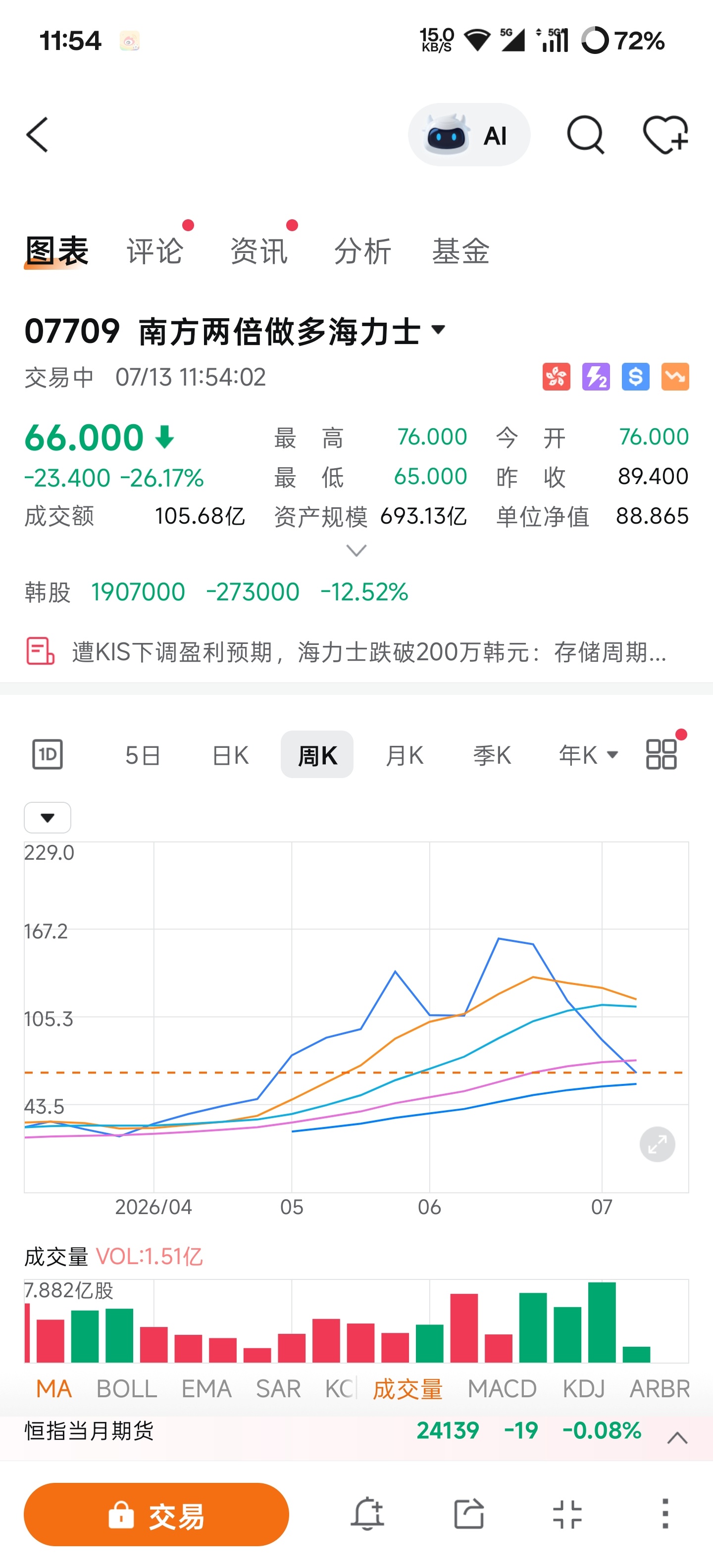Tap the WiFi status icon
Image resolution: width=713 pixels, height=1568 pixels.
tap(477, 40)
